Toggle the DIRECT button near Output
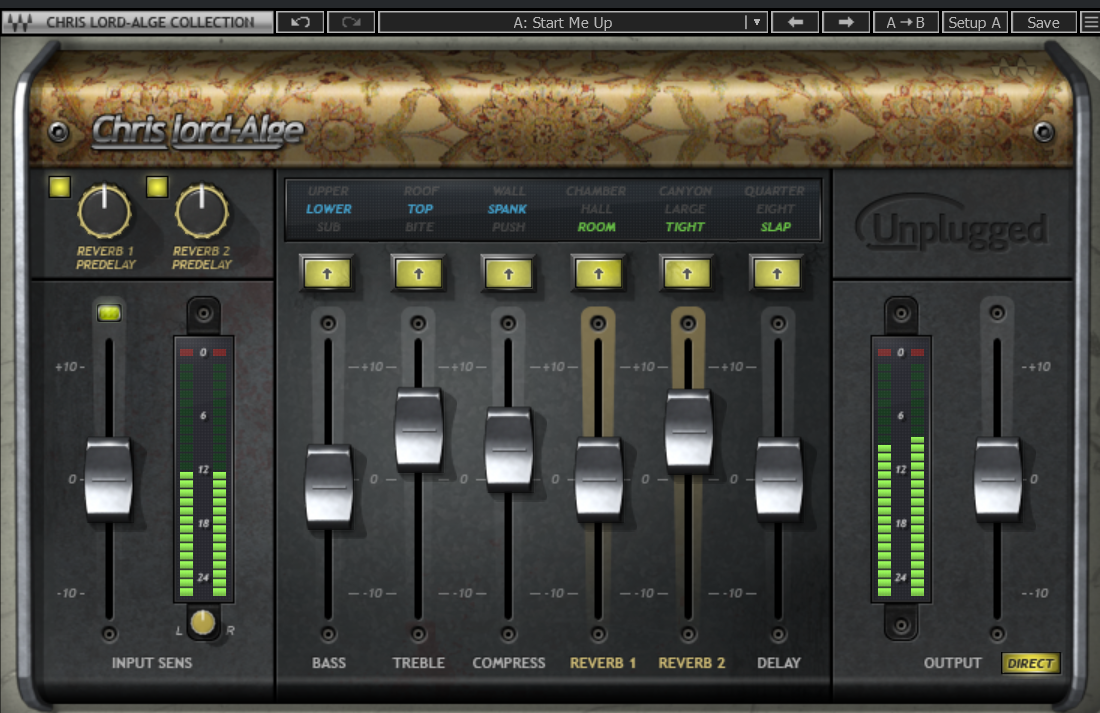This screenshot has height=713, width=1100. pyautogui.click(x=1030, y=663)
